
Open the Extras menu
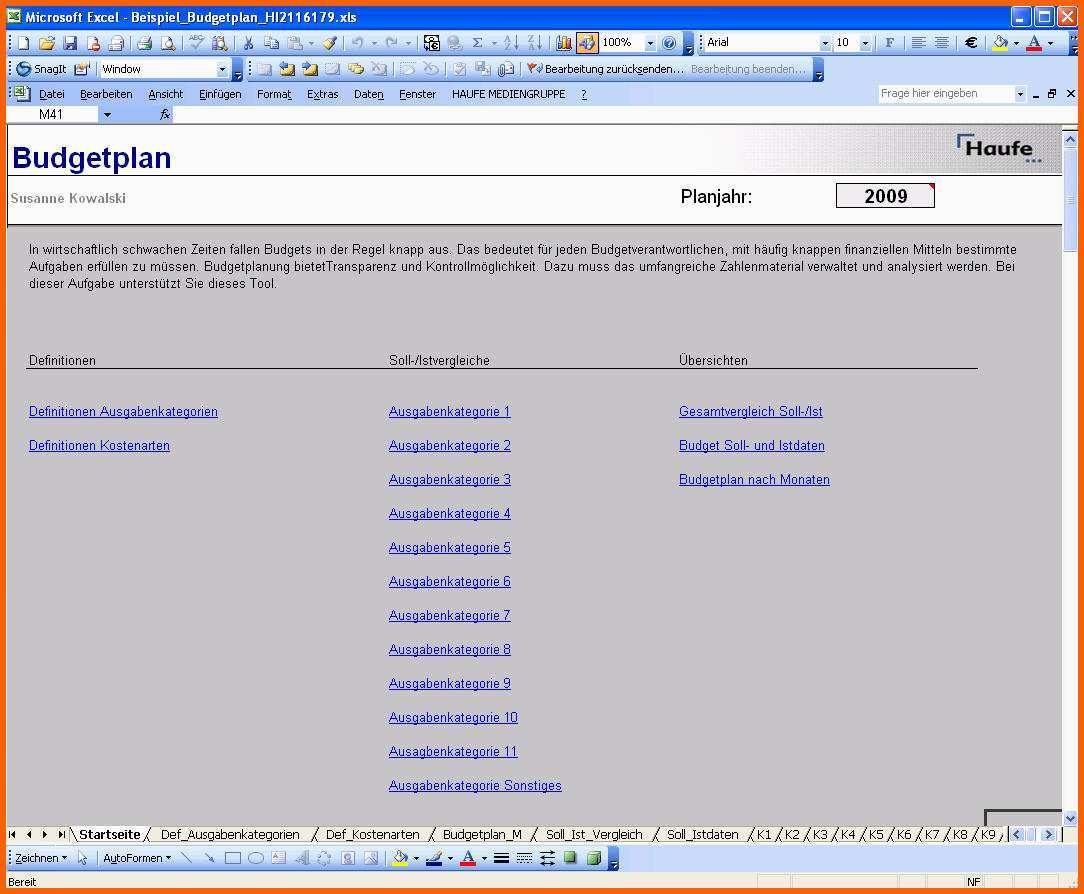coord(322,94)
